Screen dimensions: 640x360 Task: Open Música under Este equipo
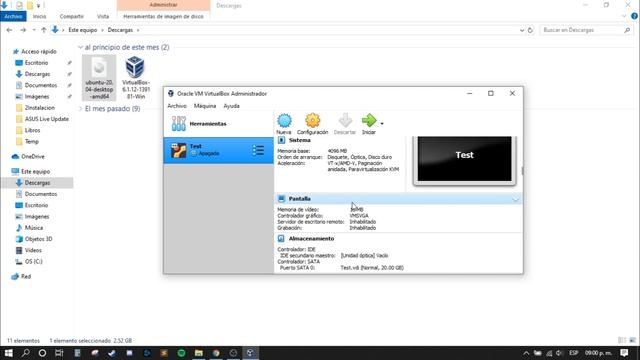pos(33,228)
